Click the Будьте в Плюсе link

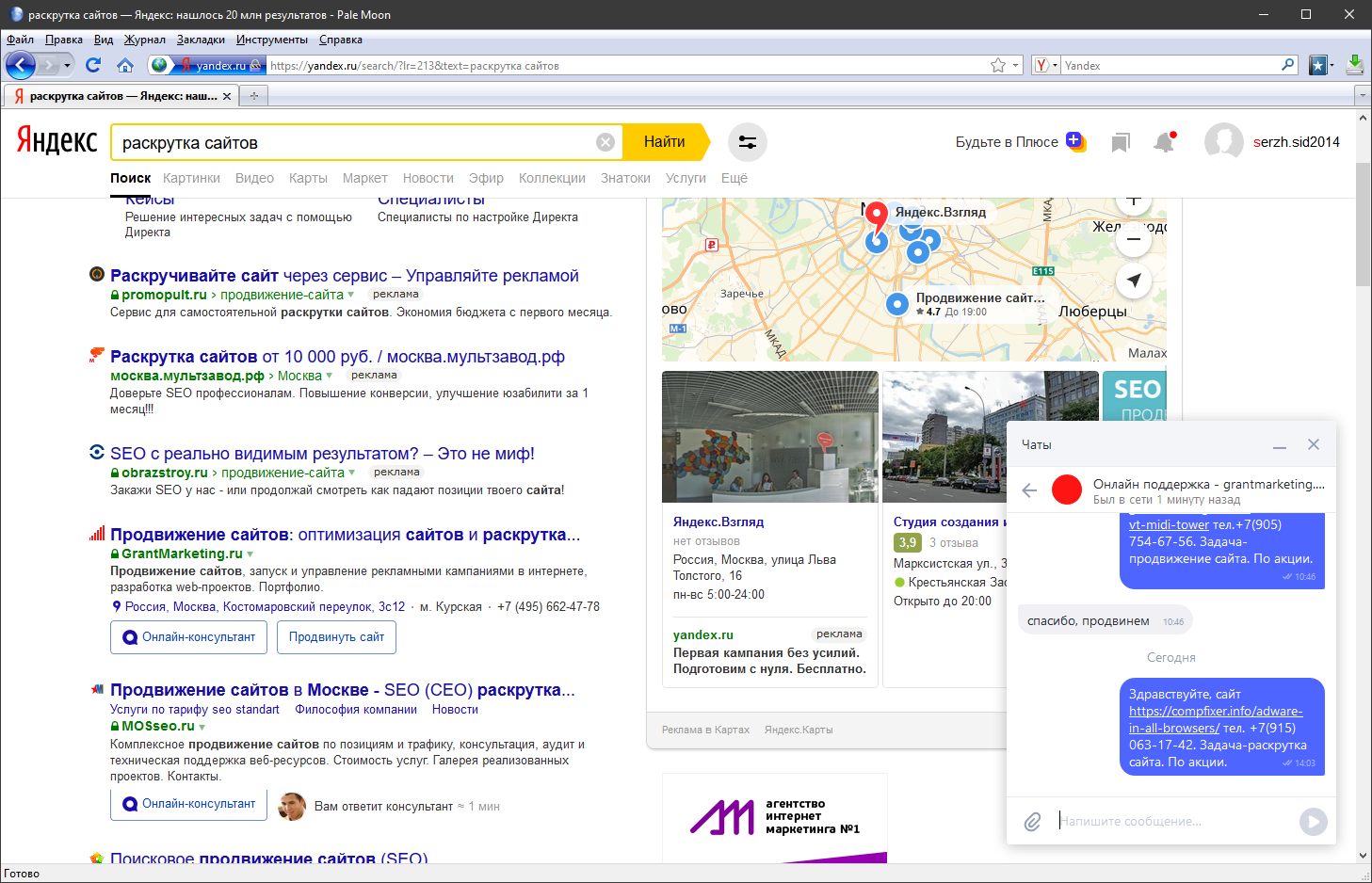pos(1007,142)
